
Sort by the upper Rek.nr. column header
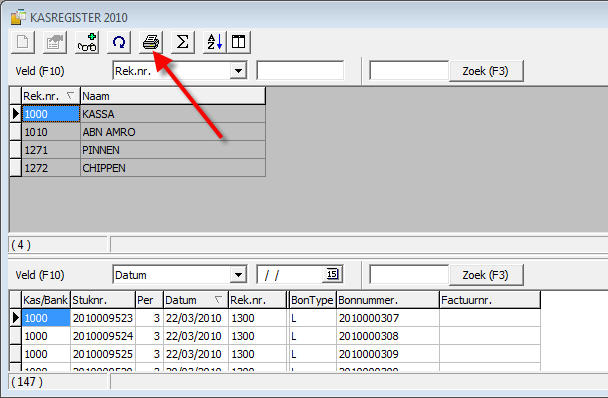click(51, 96)
